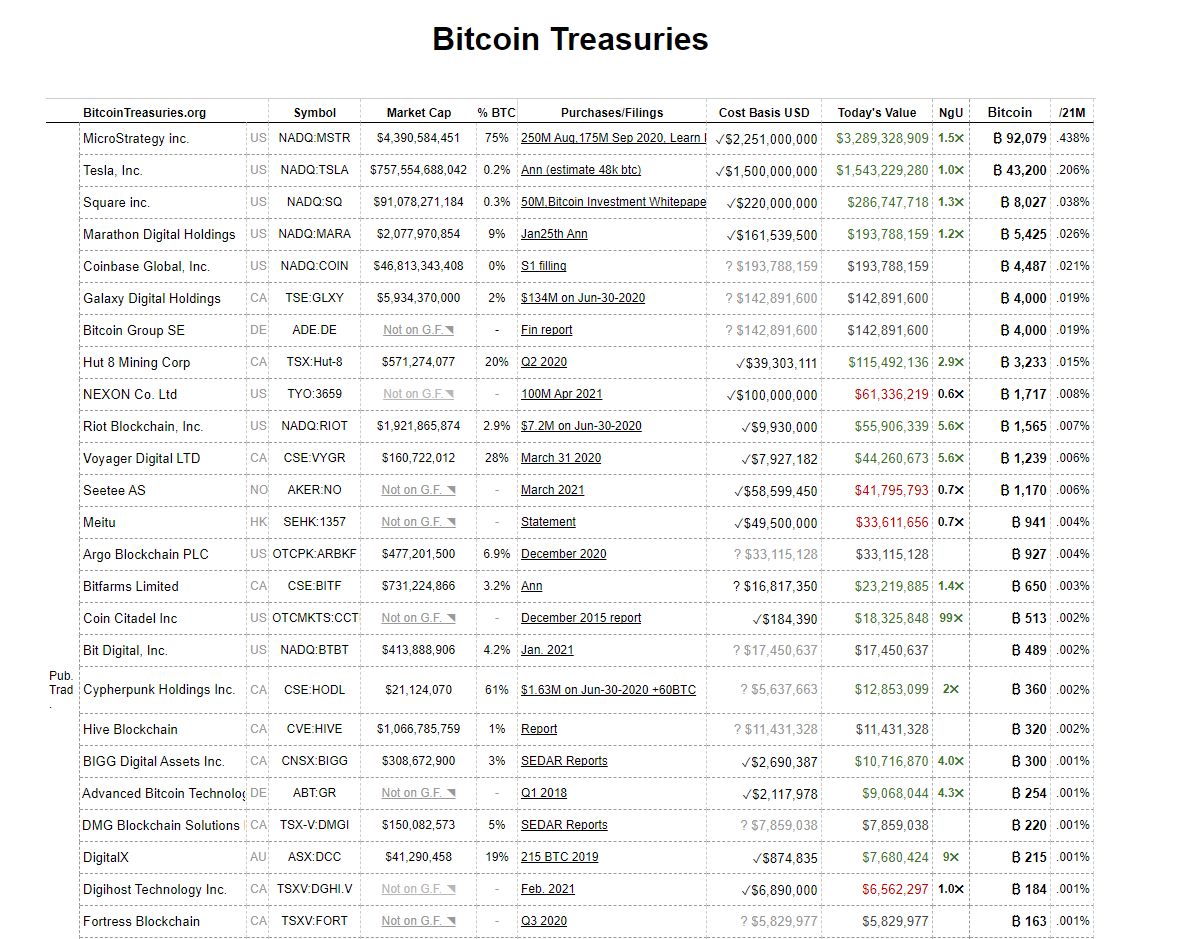Click the NgU column header
This screenshot has height=939, width=1182.
point(950,113)
